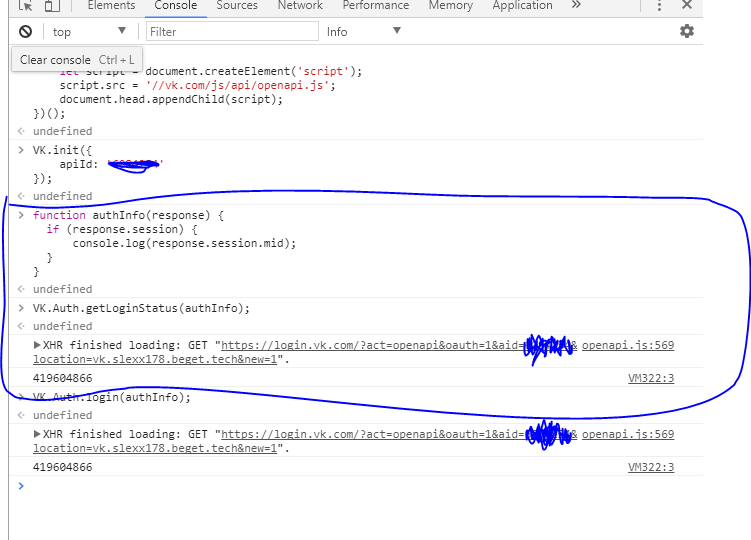Screen dimensions: 751x540
Task: Open the Application tab
Action: (x=522, y=6)
